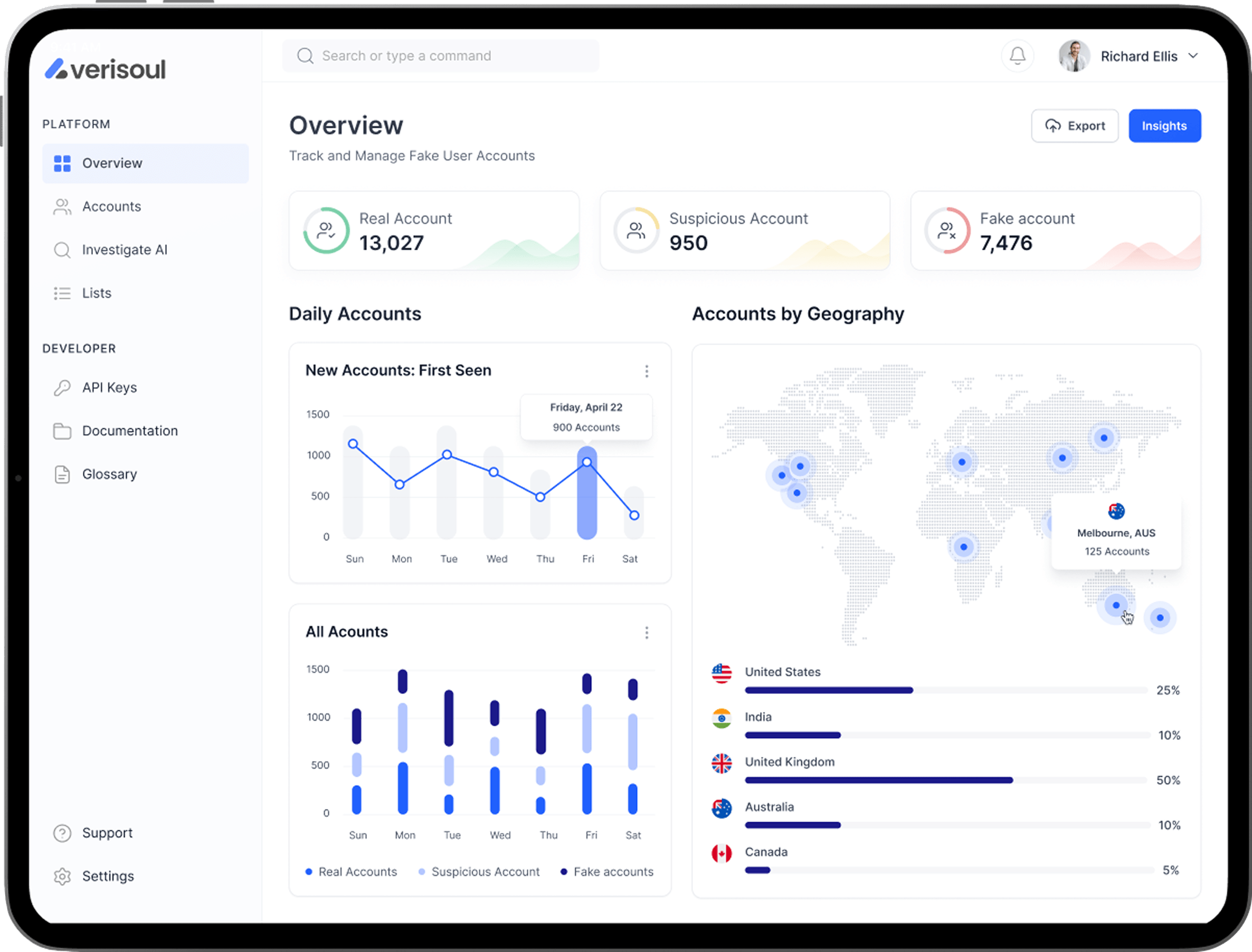The height and width of the screenshot is (952, 1252).
Task: Open Accounts in the sidebar
Action: pyautogui.click(x=111, y=206)
